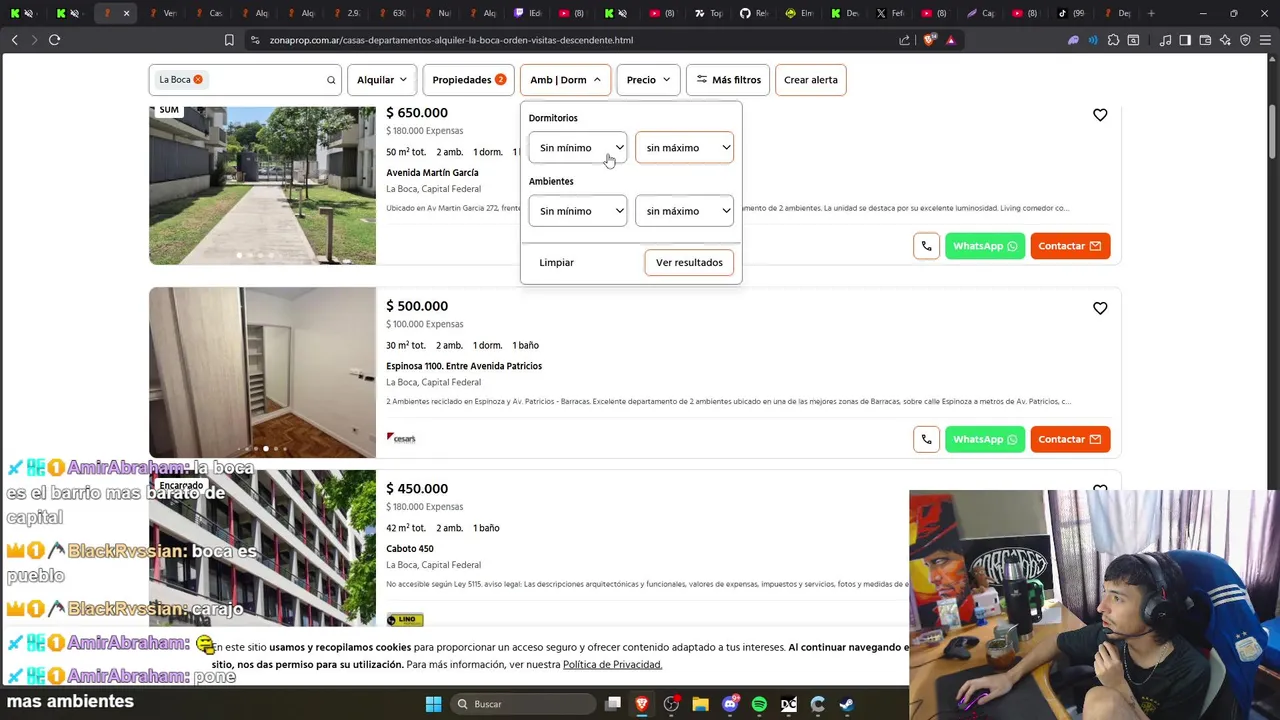
Task: Click the $ 450.000 price text
Action: (x=417, y=489)
